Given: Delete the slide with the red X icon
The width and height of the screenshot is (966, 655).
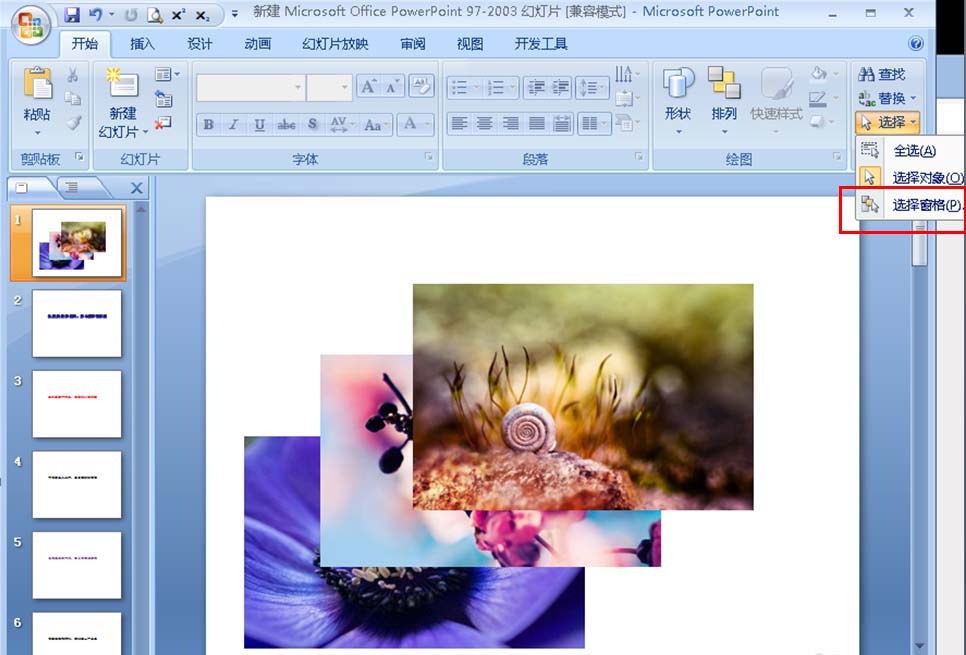Looking at the screenshot, I should (163, 123).
